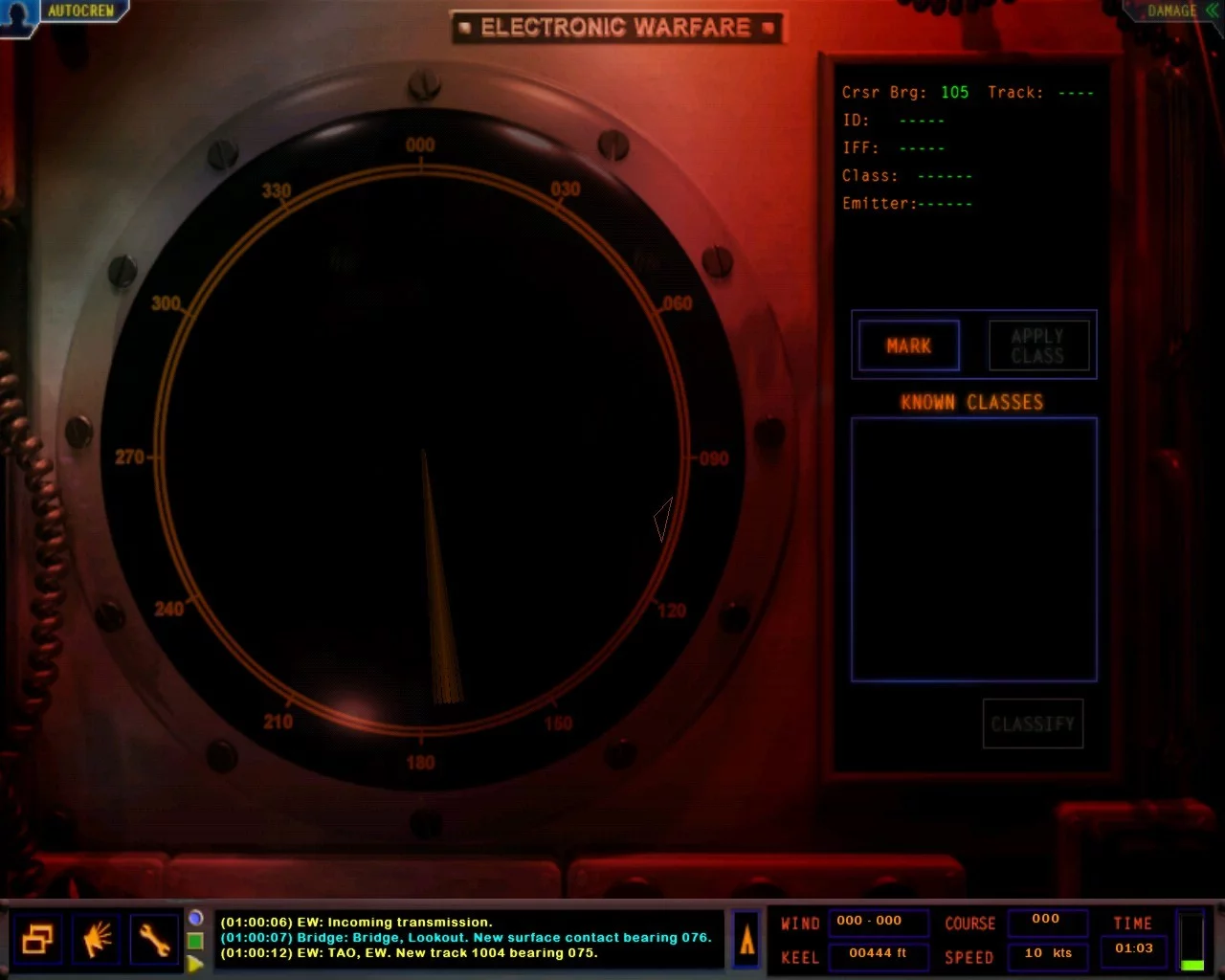
Task: Click the CLASSIFY button
Action: coord(1033,724)
